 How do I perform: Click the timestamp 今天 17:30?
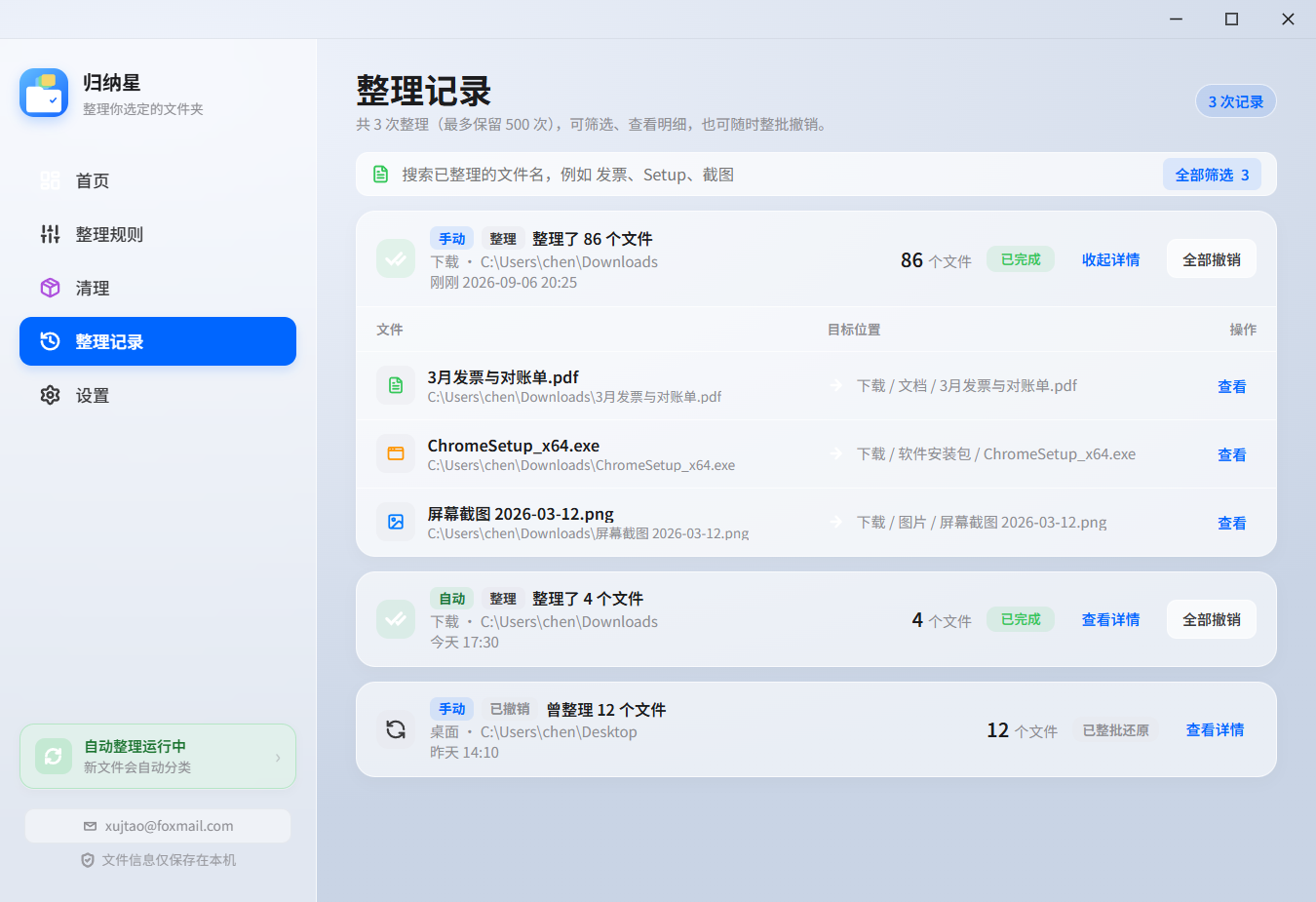pyautogui.click(x=465, y=643)
